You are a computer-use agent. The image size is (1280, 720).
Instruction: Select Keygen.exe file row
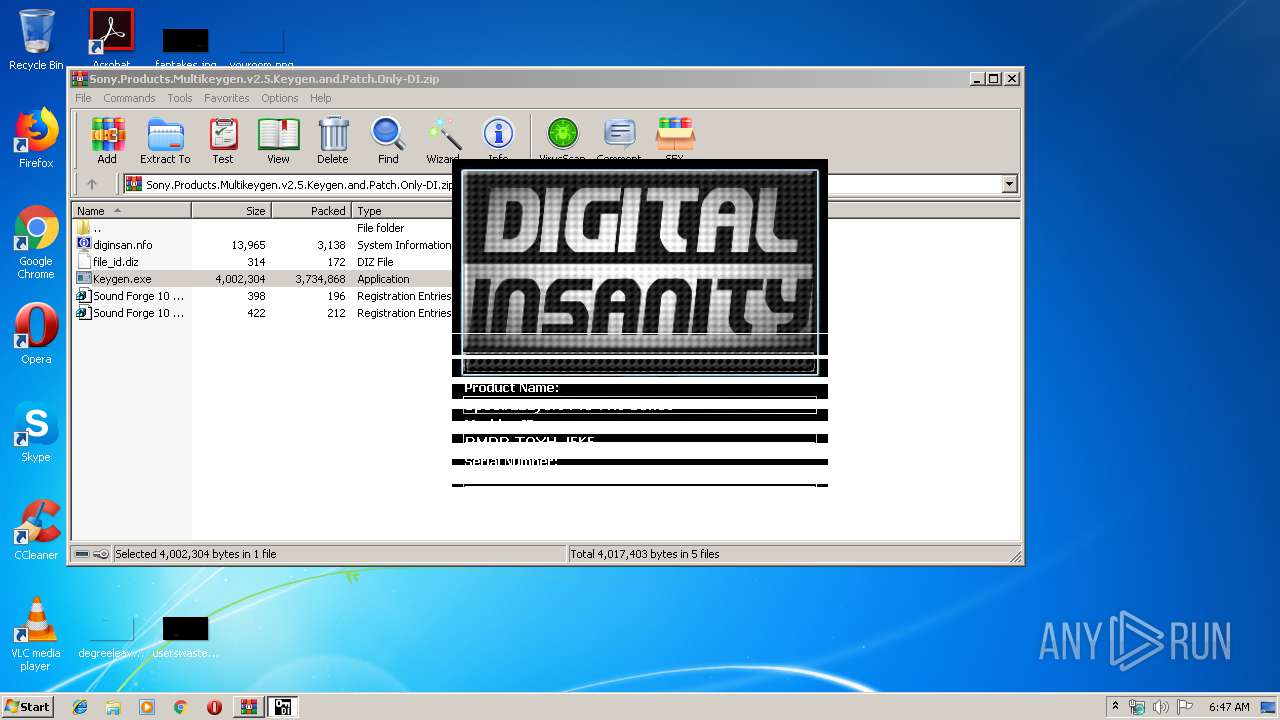[262, 279]
